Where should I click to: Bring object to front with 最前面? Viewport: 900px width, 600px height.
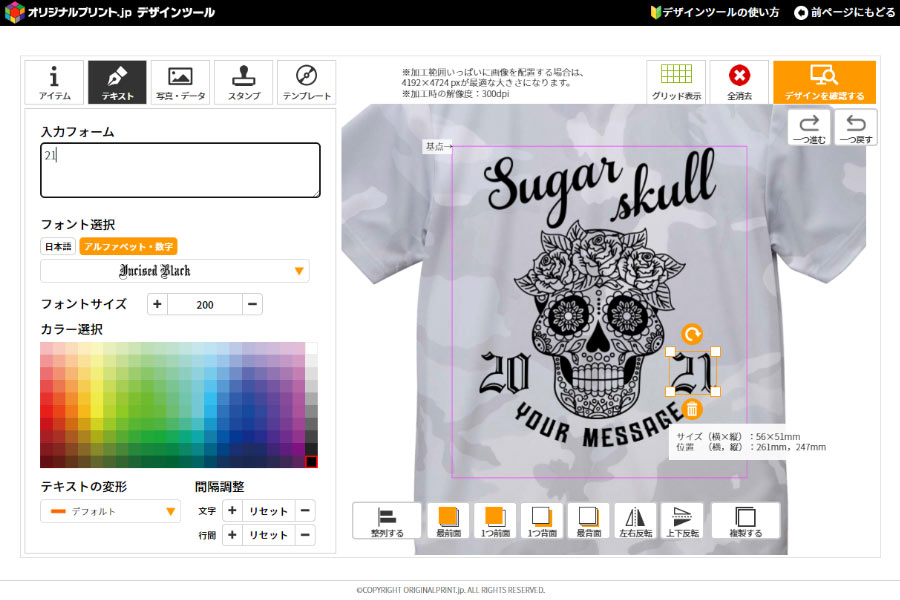click(448, 521)
